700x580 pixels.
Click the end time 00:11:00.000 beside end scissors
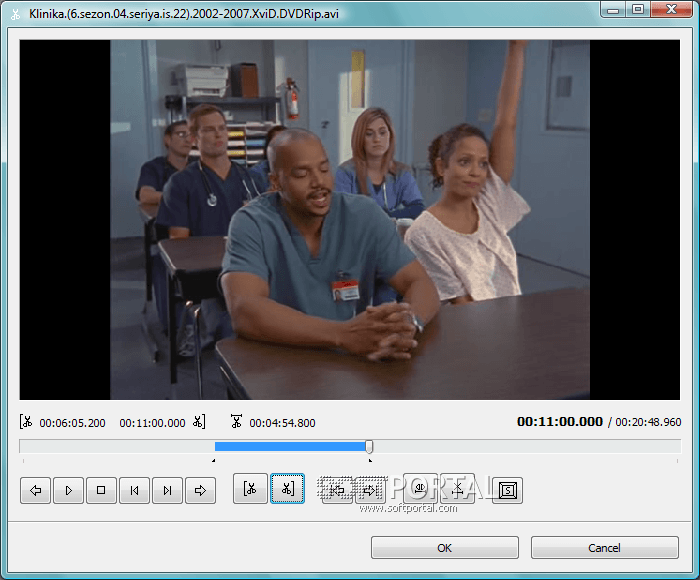coord(152,423)
